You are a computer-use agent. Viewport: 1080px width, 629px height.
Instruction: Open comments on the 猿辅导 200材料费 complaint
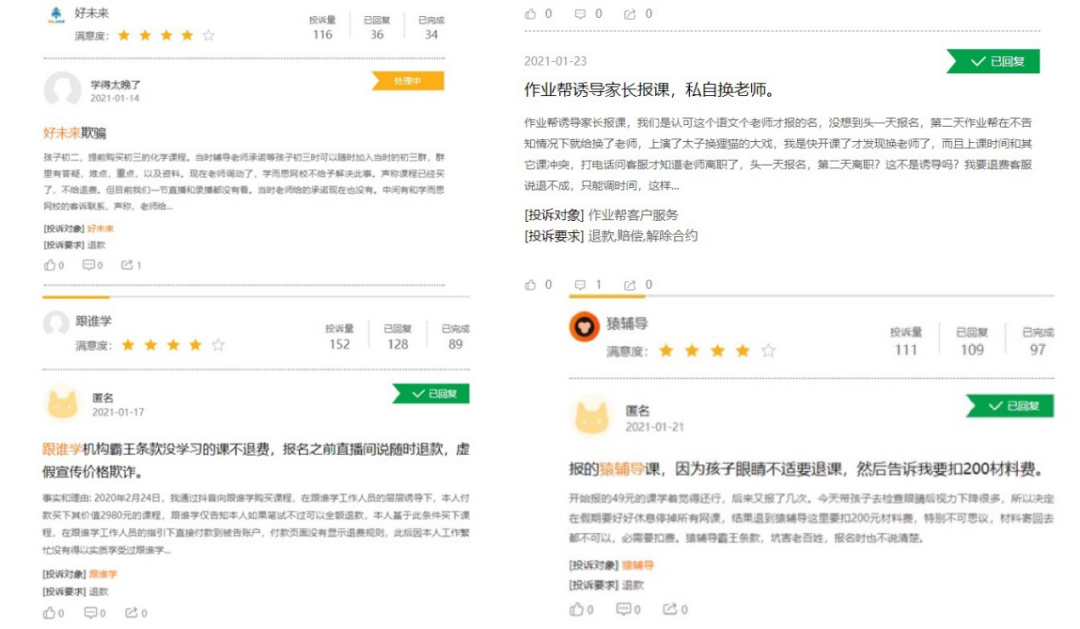point(623,609)
